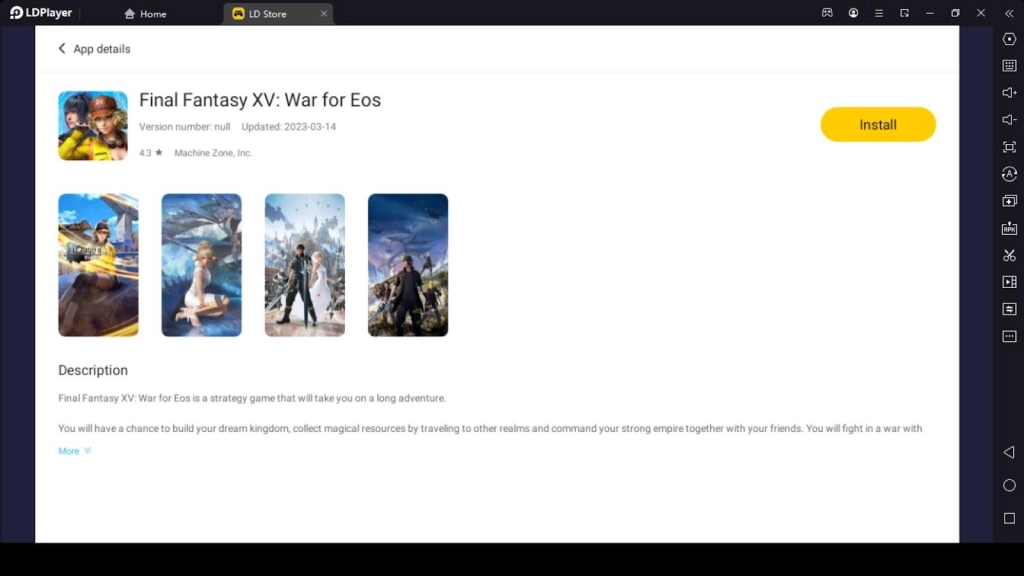Open the settings hexagon icon in the sidebar

(1009, 39)
